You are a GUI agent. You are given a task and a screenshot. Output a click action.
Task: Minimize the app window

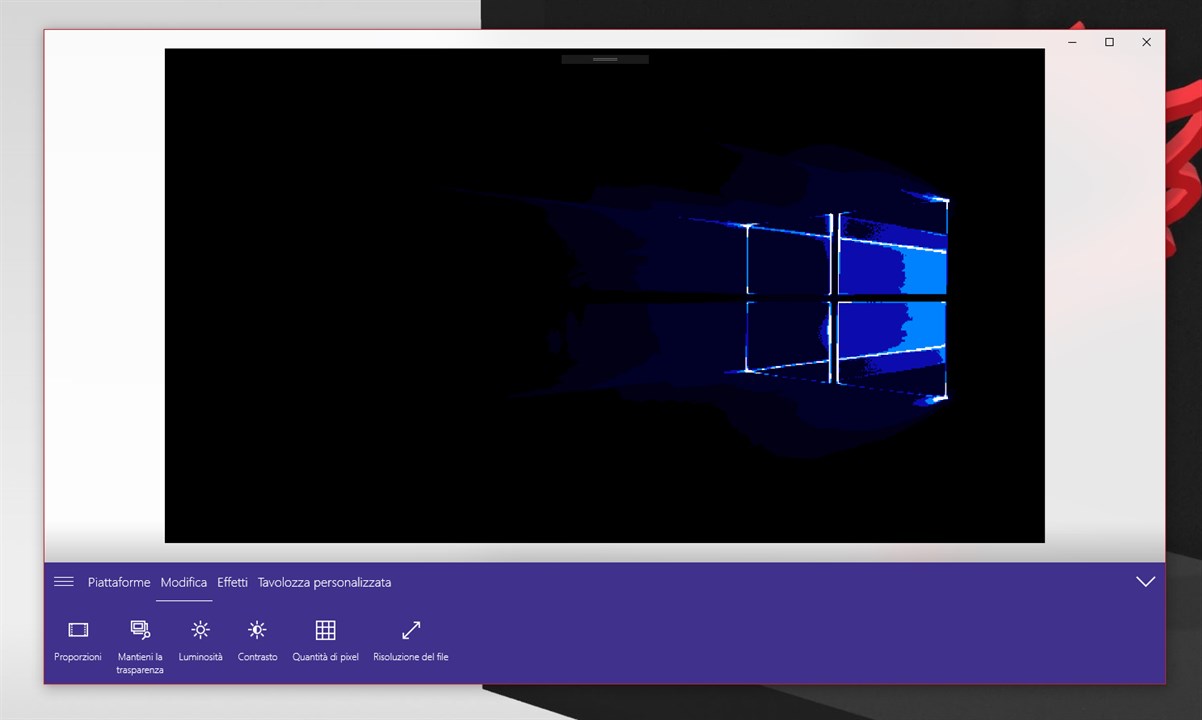click(1072, 42)
